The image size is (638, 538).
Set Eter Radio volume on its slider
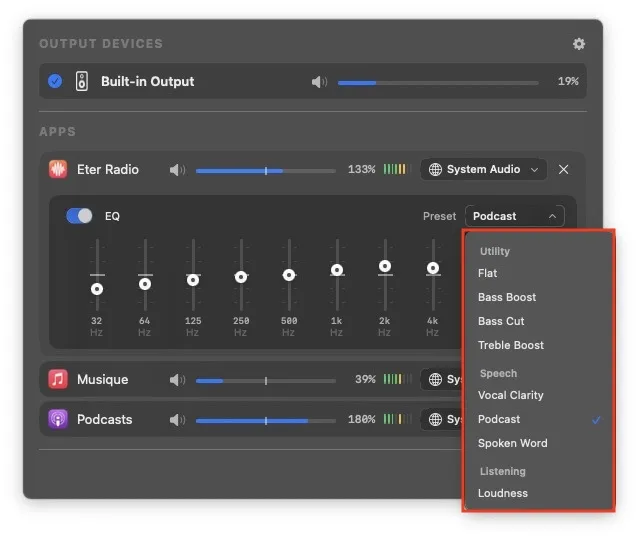coord(266,171)
